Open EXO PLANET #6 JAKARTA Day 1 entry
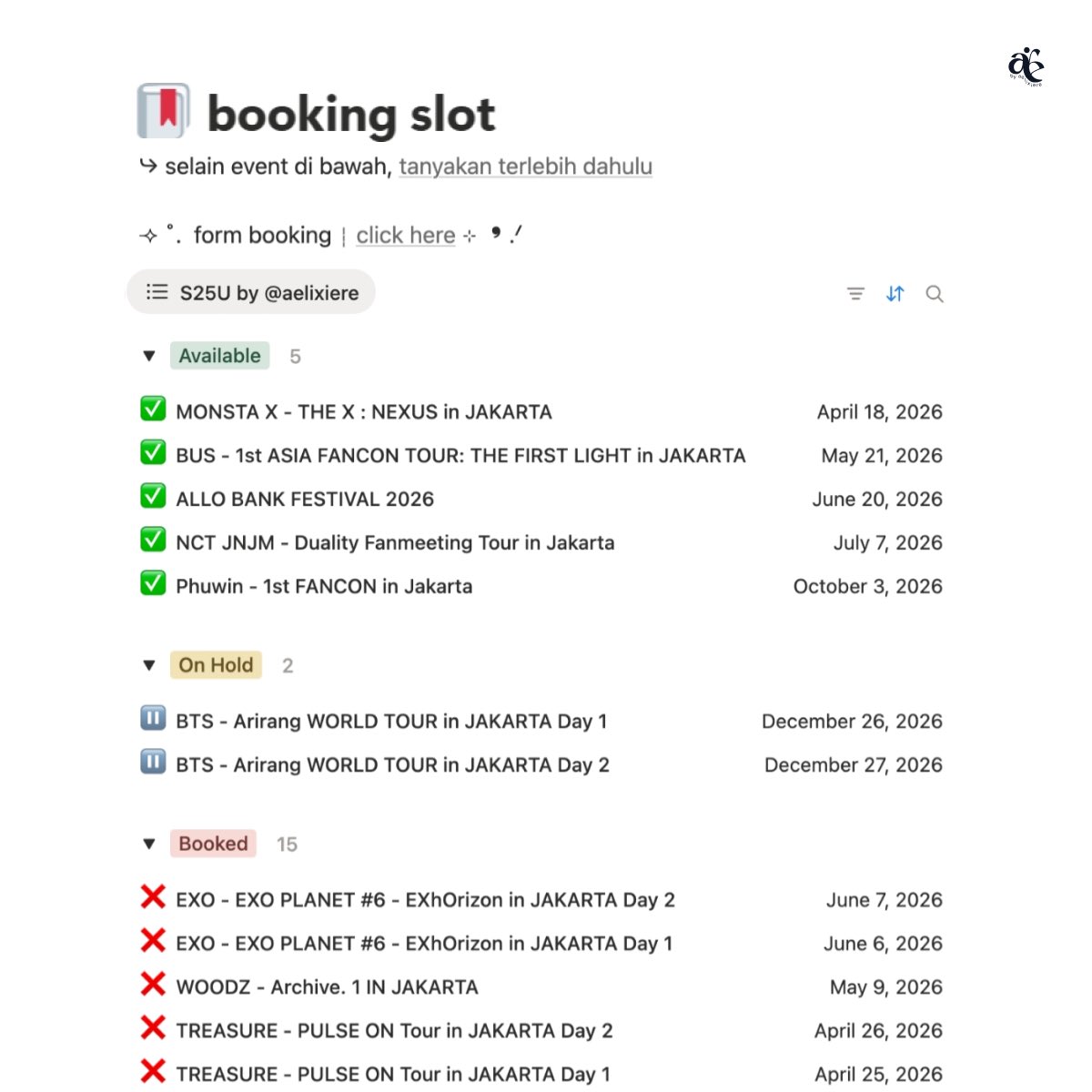1092x1092 pixels. pos(424,944)
